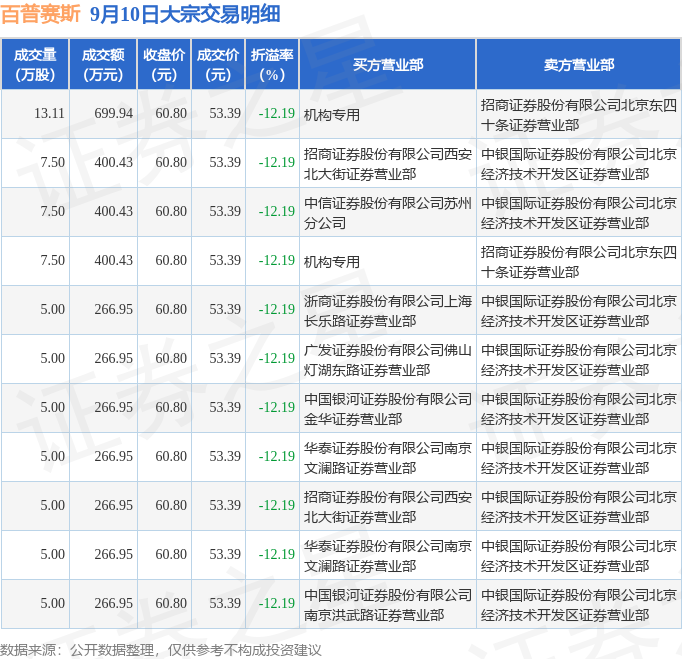The height and width of the screenshot is (659, 682).
Task: Click 5.00 in the 南京洪武路 row
Action: click(x=52, y=603)
